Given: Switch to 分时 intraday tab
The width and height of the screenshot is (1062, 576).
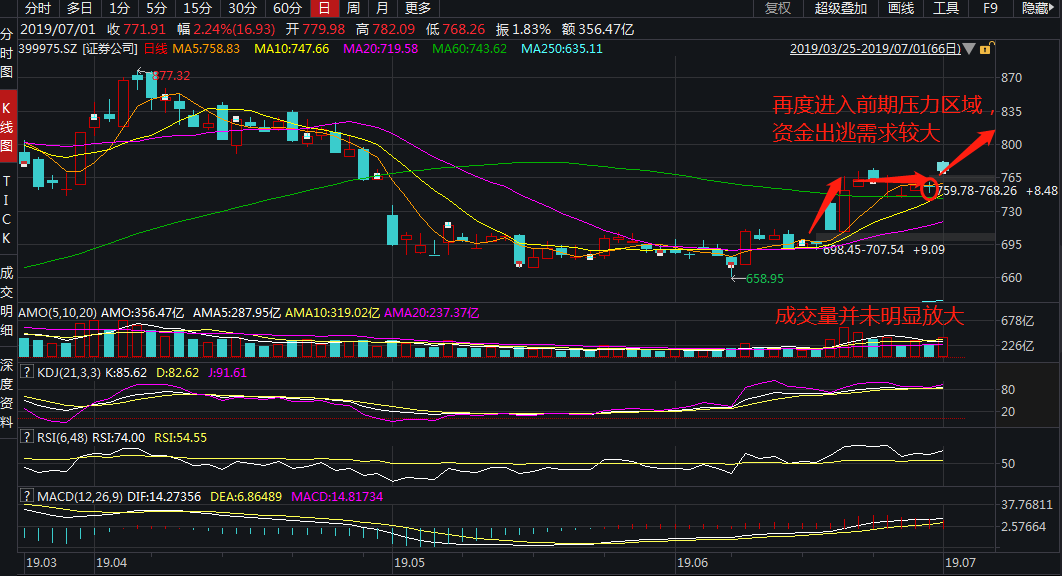Looking at the screenshot, I should pyautogui.click(x=38, y=8).
